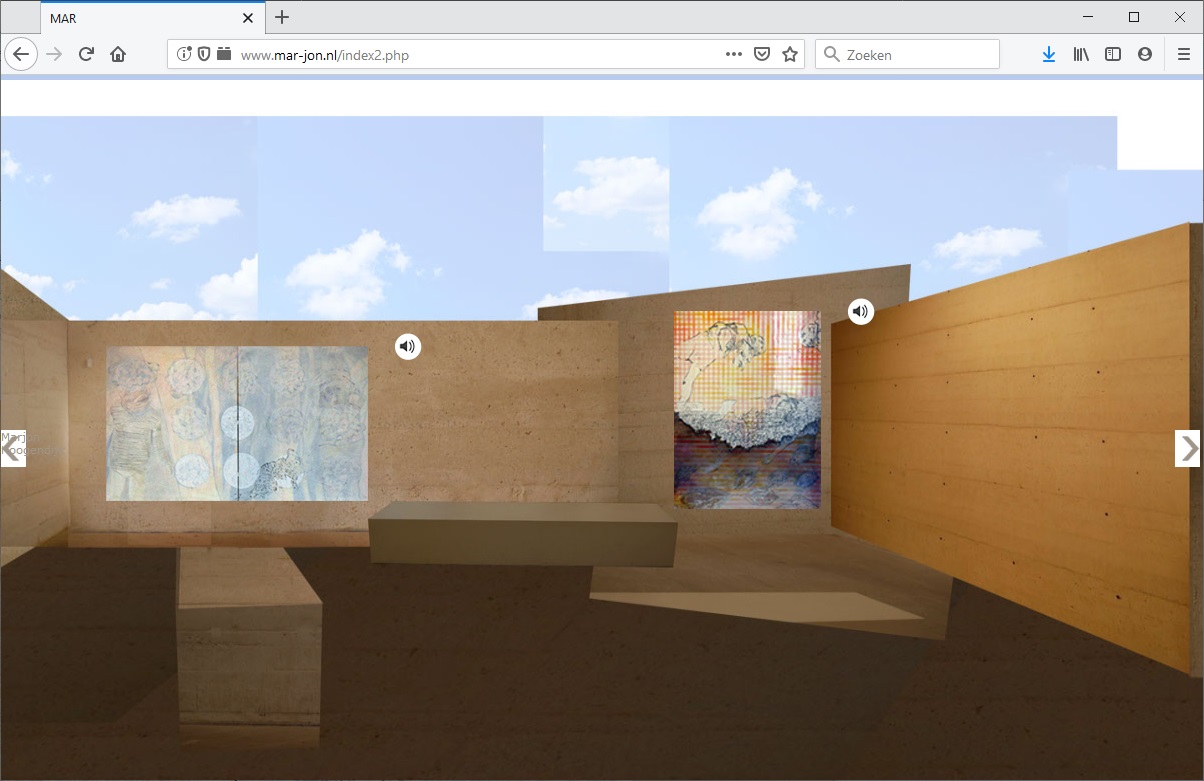The width and height of the screenshot is (1204, 781).
Task: Select the MAR browser tab
Action: [140, 18]
